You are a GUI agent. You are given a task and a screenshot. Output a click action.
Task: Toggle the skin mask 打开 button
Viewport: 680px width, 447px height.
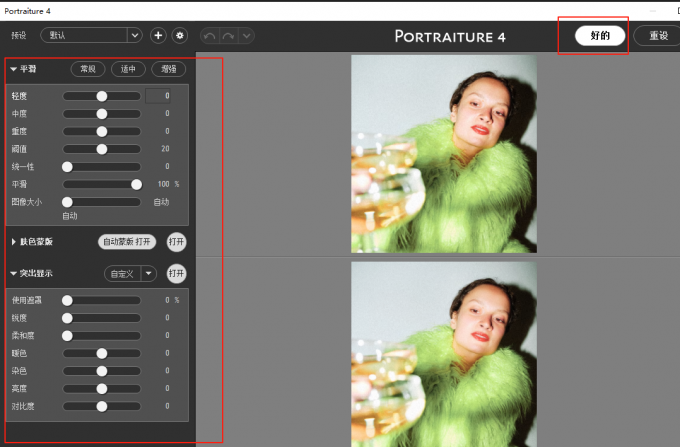coord(176,242)
